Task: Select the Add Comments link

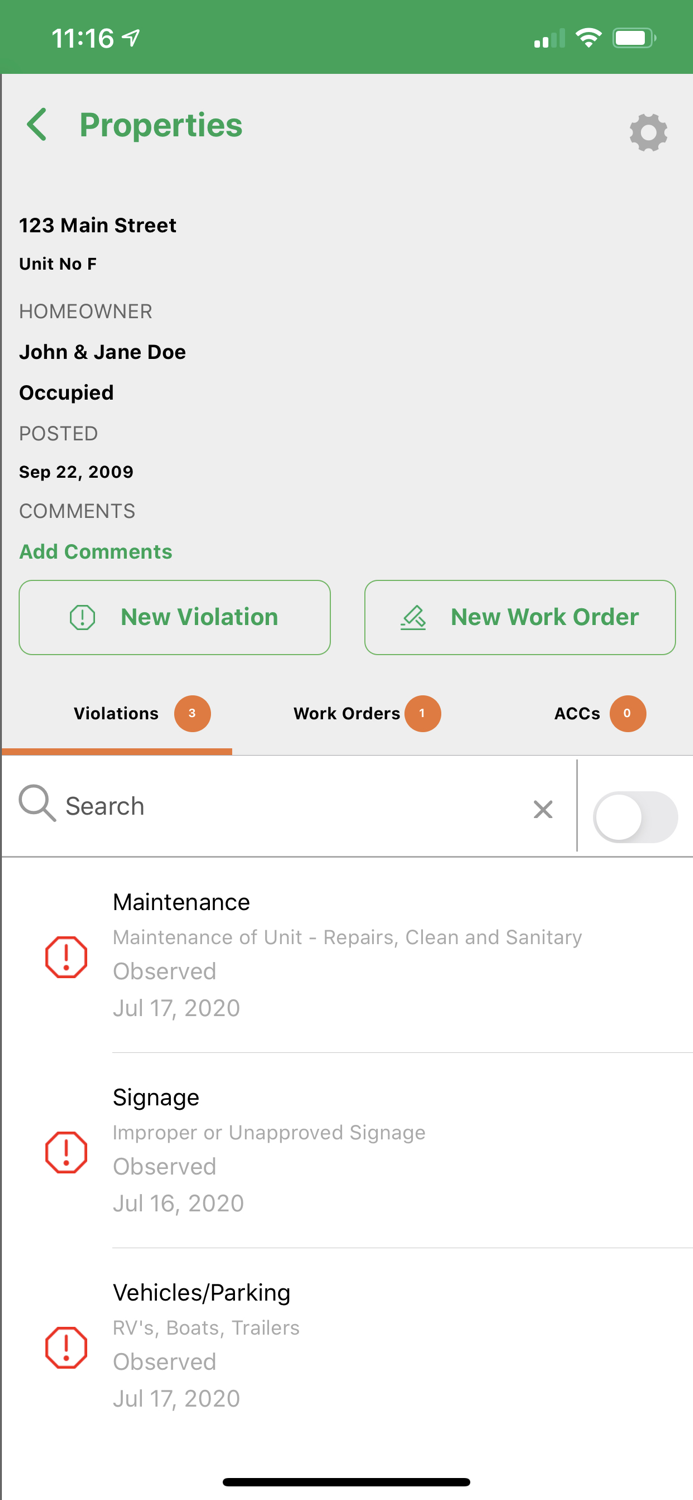Action: pos(95,551)
